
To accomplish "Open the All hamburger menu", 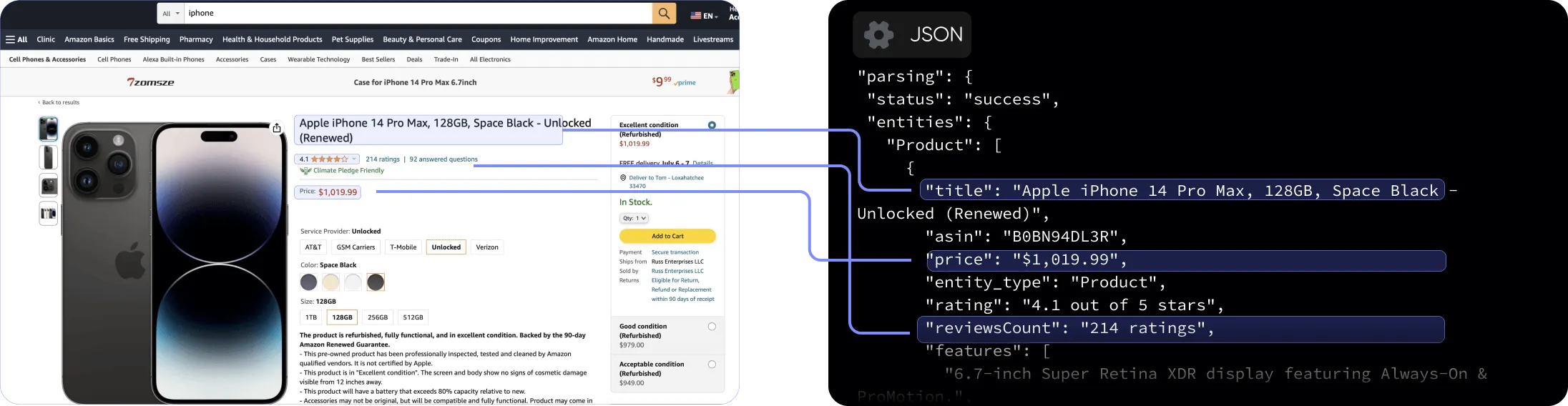I will point(16,39).
